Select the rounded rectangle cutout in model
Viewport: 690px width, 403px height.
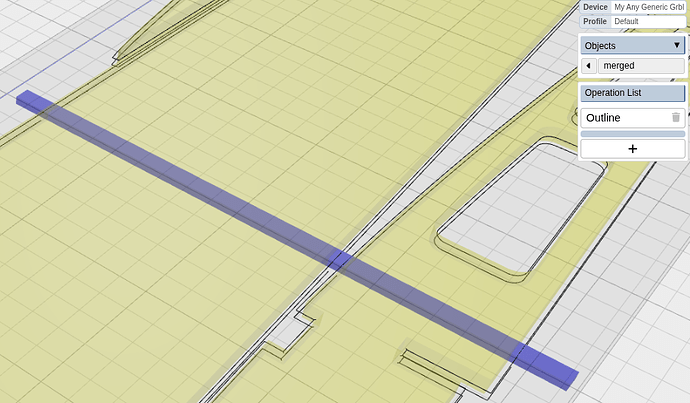tap(523, 209)
